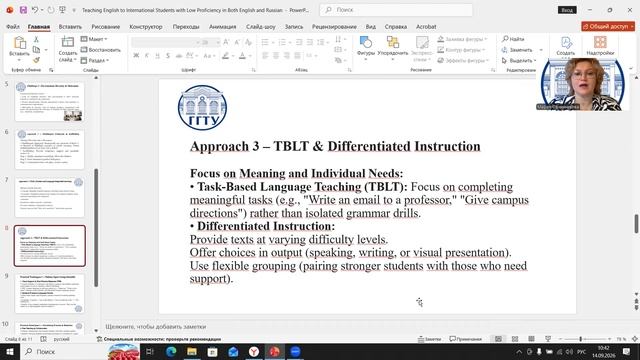
Task: Open Font dialog launcher in Шрифт group
Action: coord(253,70)
